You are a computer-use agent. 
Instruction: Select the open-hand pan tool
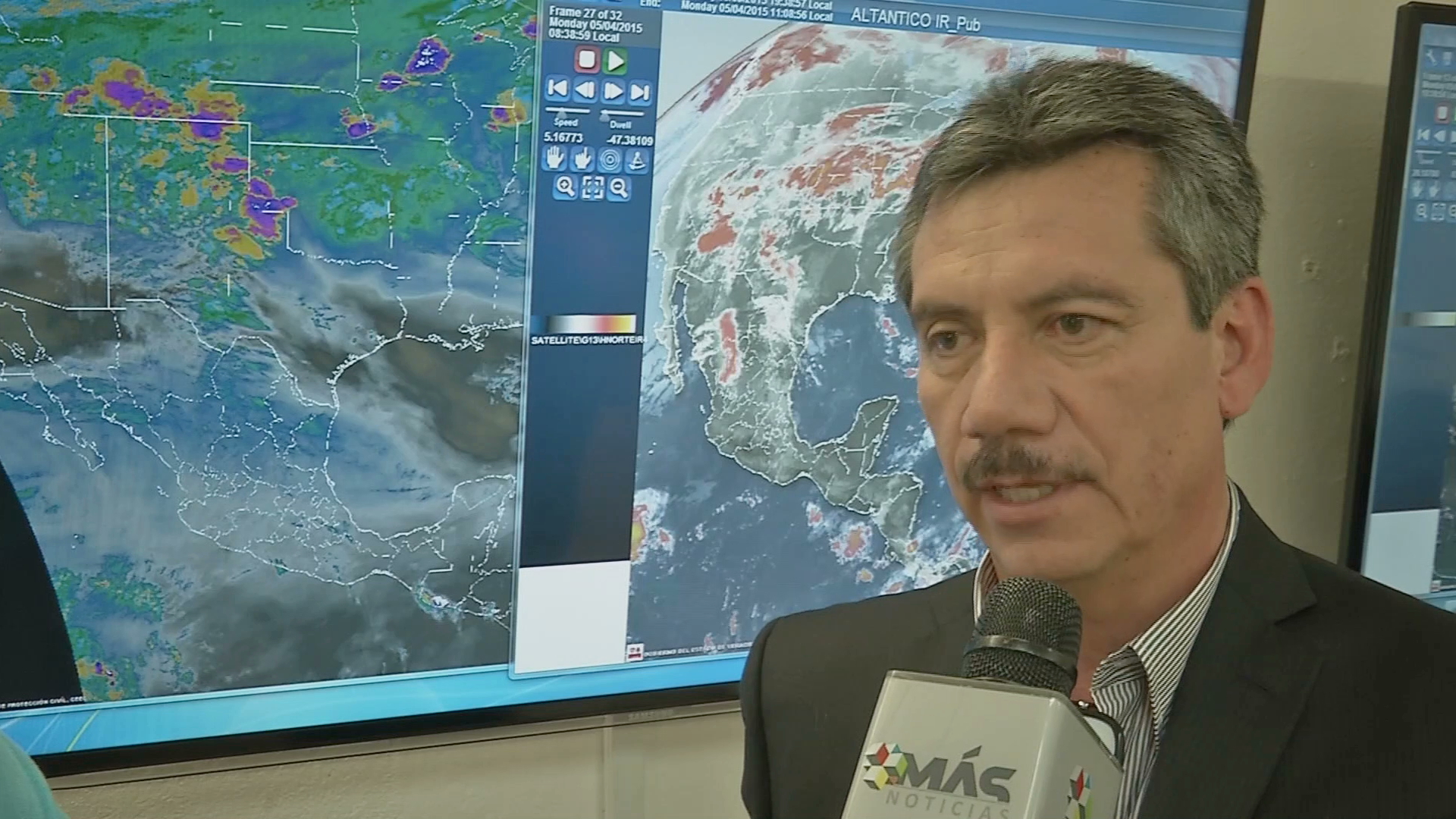point(556,158)
